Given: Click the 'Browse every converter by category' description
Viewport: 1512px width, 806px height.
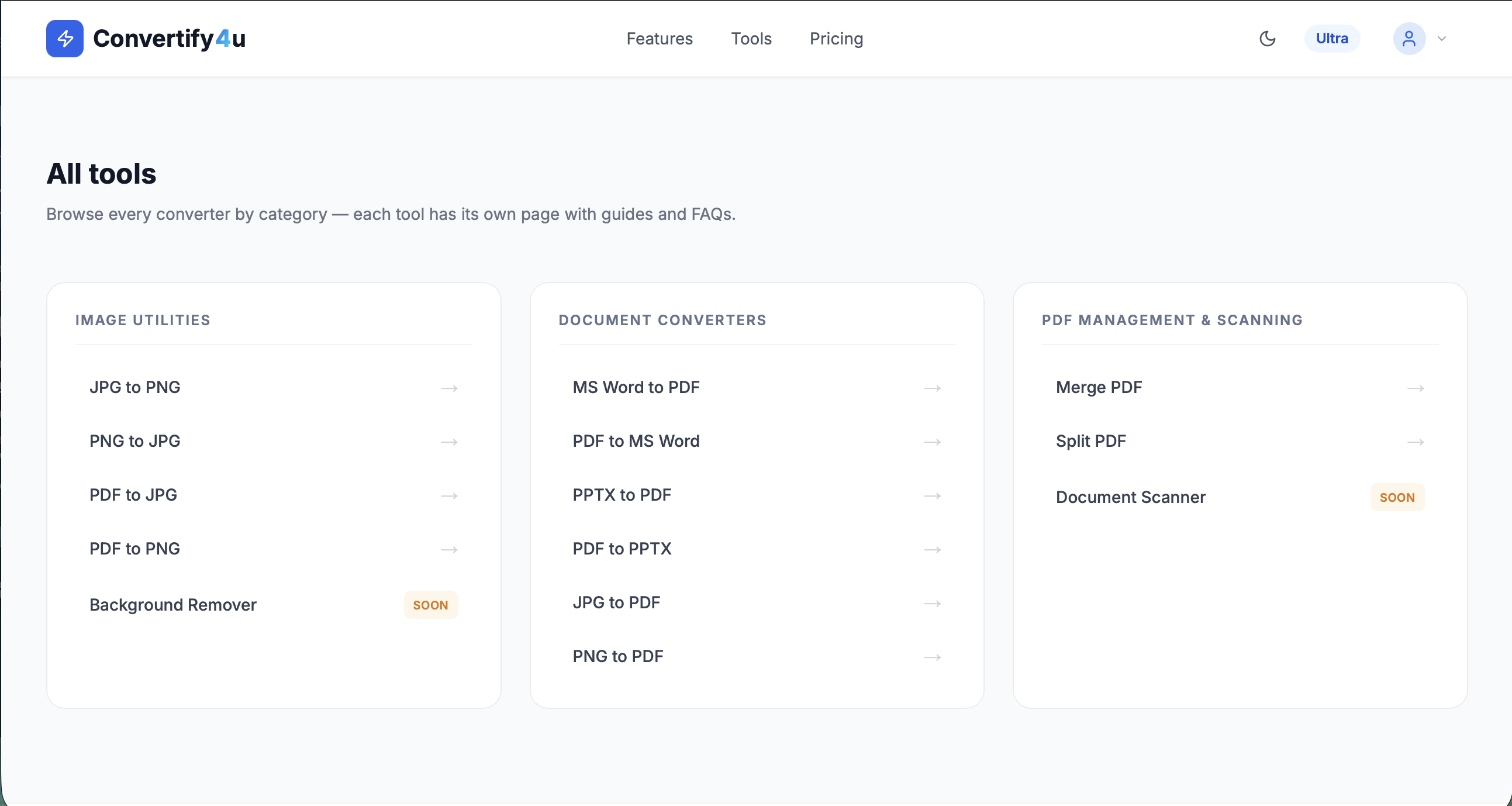Looking at the screenshot, I should (x=391, y=214).
